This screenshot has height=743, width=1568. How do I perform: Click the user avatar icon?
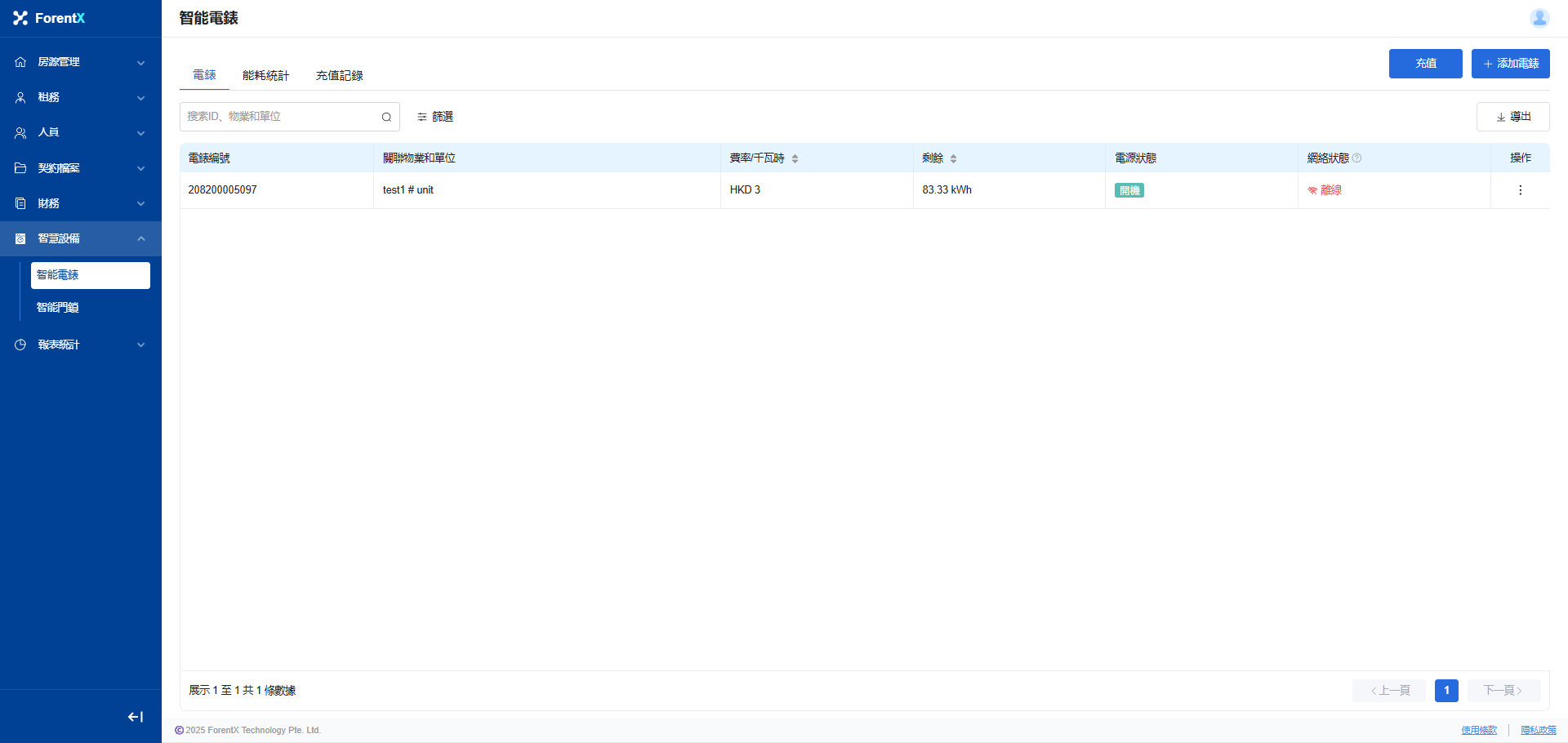tap(1539, 18)
